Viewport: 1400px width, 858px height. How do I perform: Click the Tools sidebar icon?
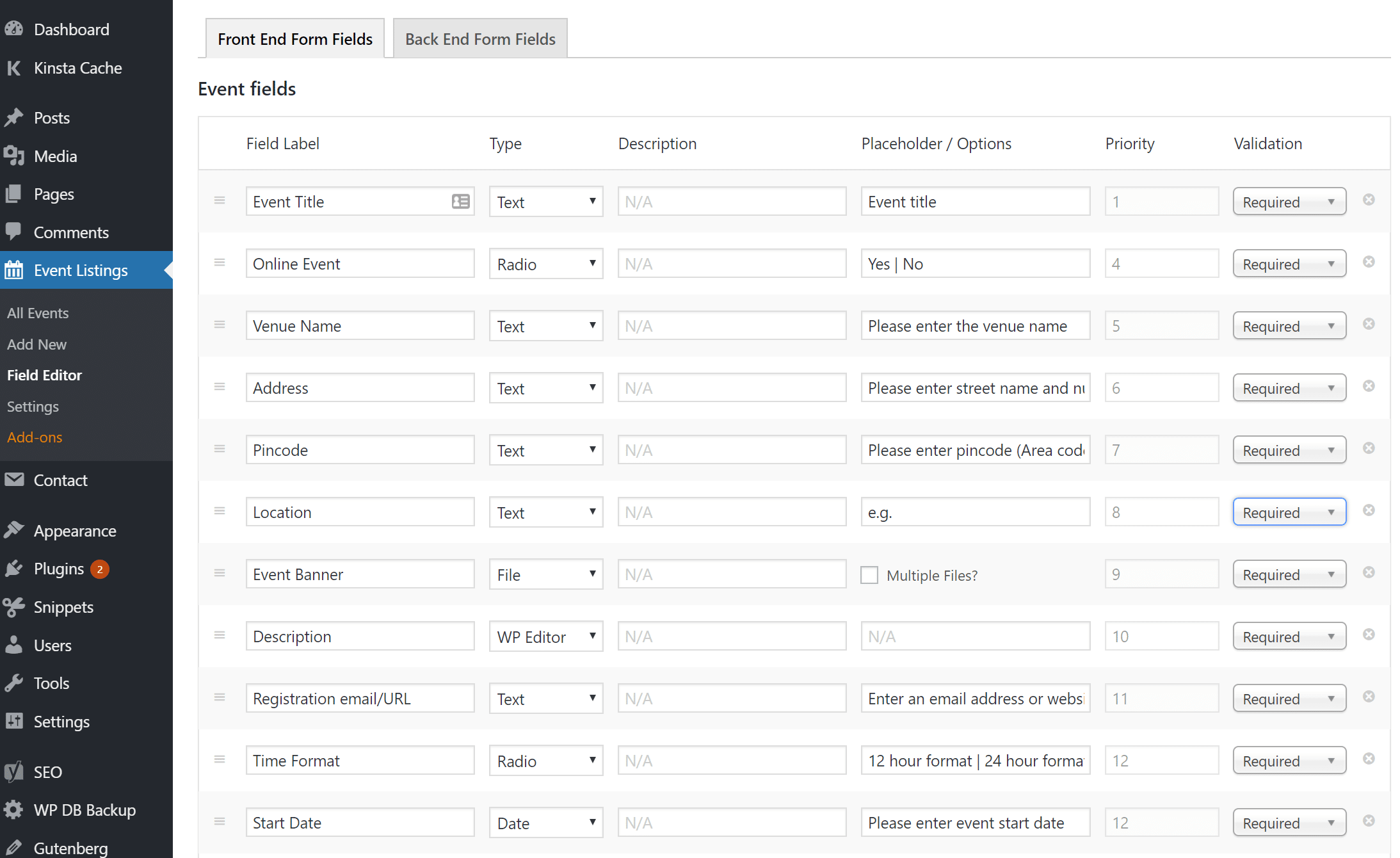point(15,683)
